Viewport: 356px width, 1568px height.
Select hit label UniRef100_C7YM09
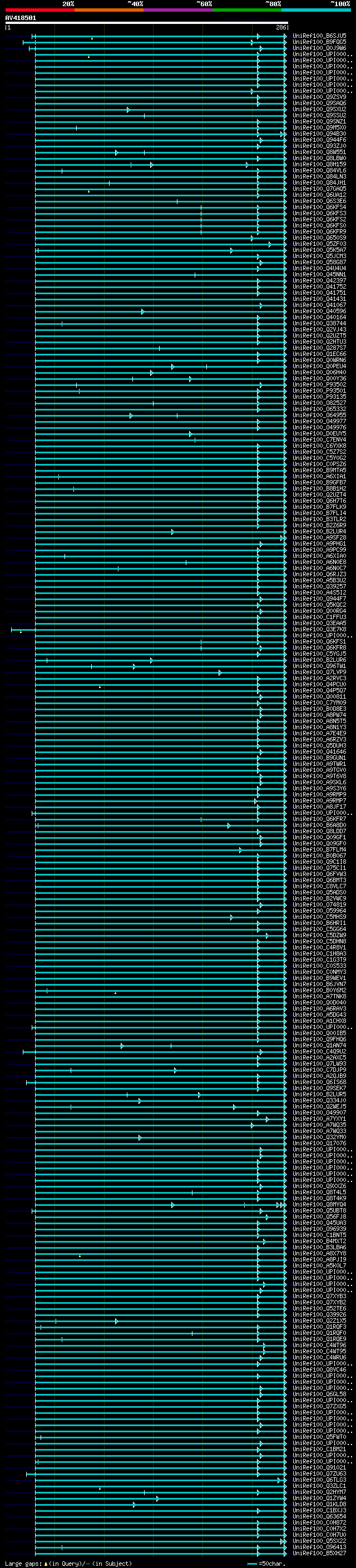(319, 703)
